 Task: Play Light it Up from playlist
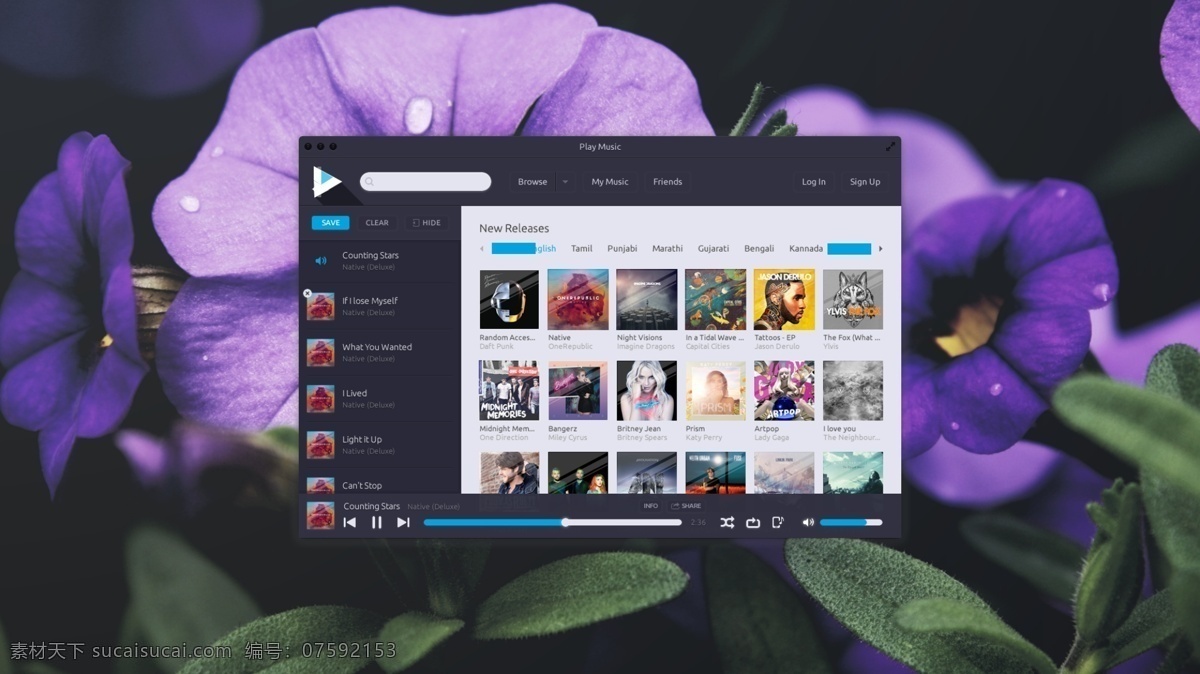point(380,445)
